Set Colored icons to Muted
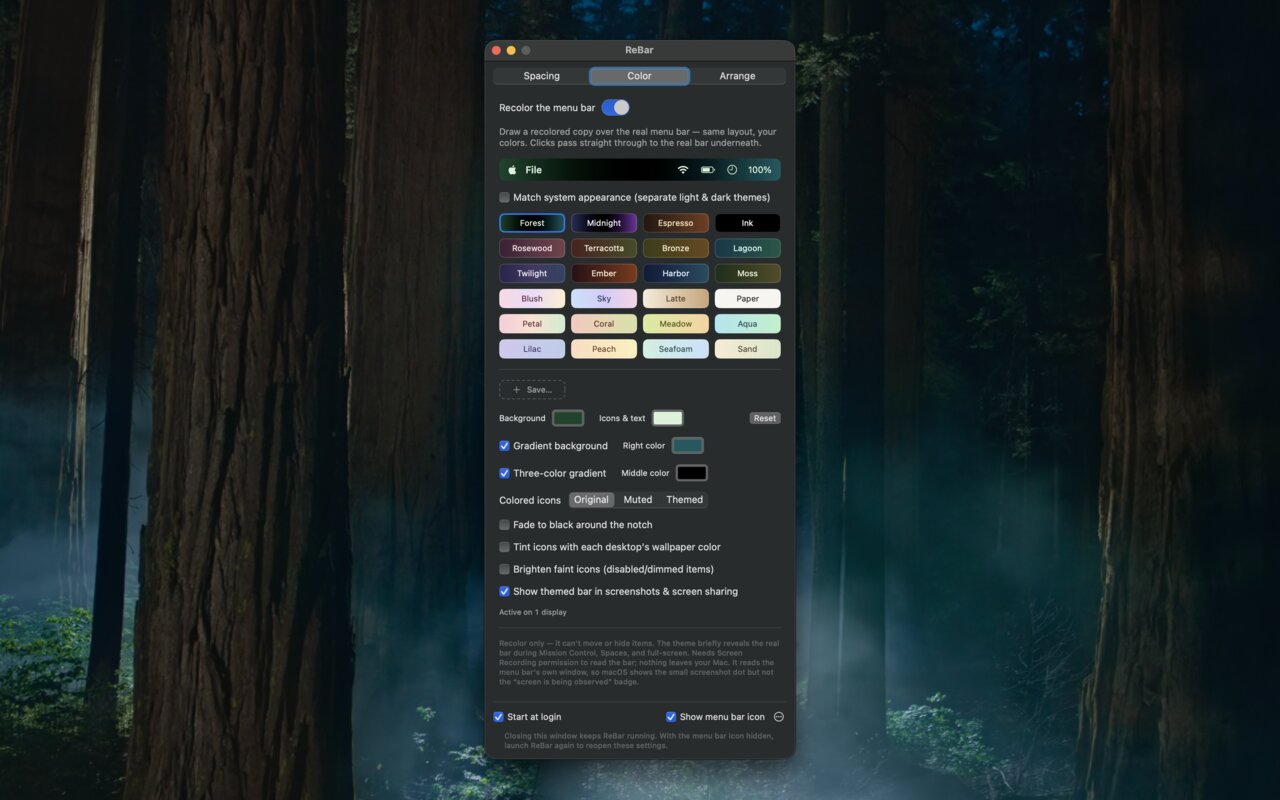Screen dimensions: 1280x800 pyautogui.click(x=638, y=500)
